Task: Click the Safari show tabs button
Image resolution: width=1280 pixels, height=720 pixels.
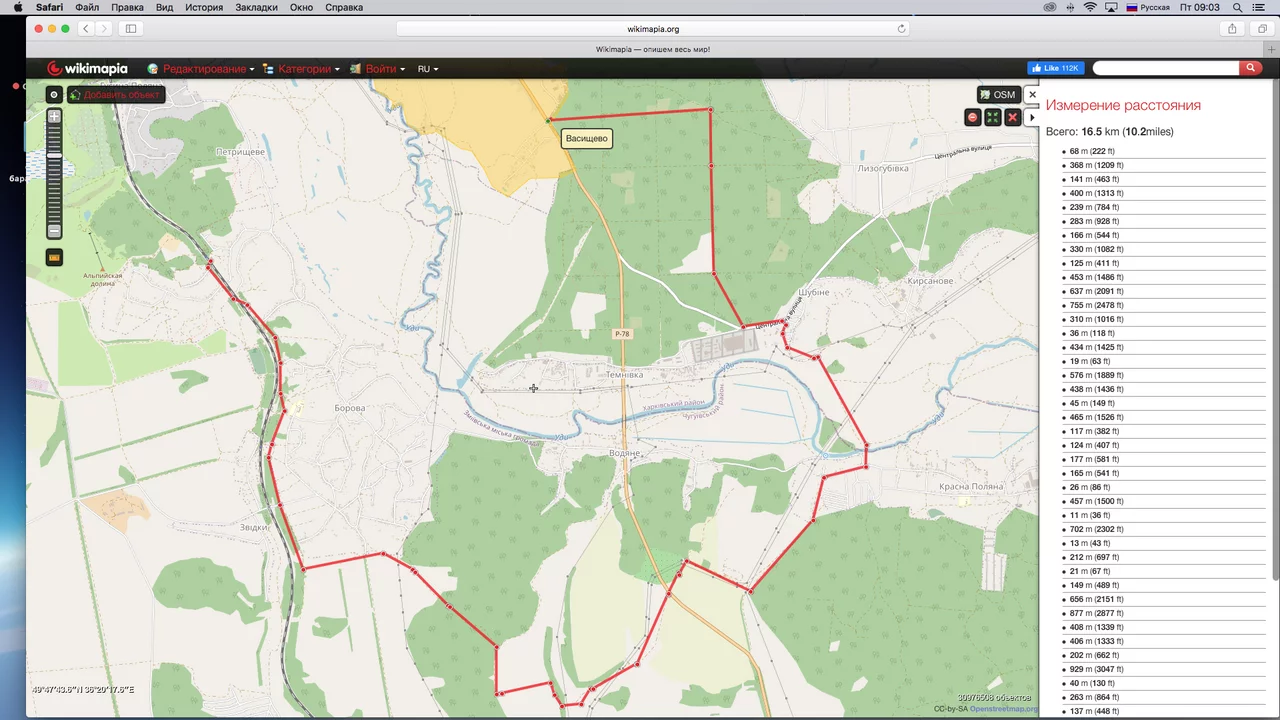Action: (1262, 29)
